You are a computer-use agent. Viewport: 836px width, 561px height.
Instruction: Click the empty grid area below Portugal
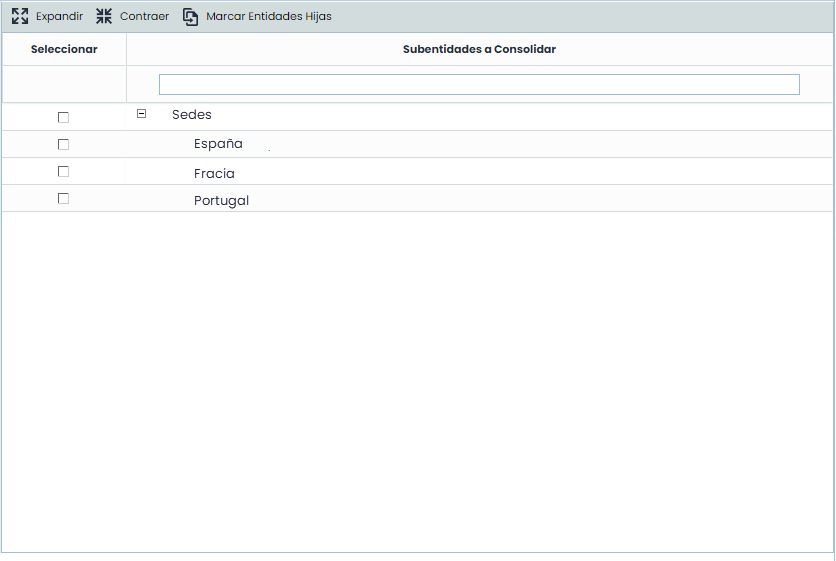click(x=417, y=380)
